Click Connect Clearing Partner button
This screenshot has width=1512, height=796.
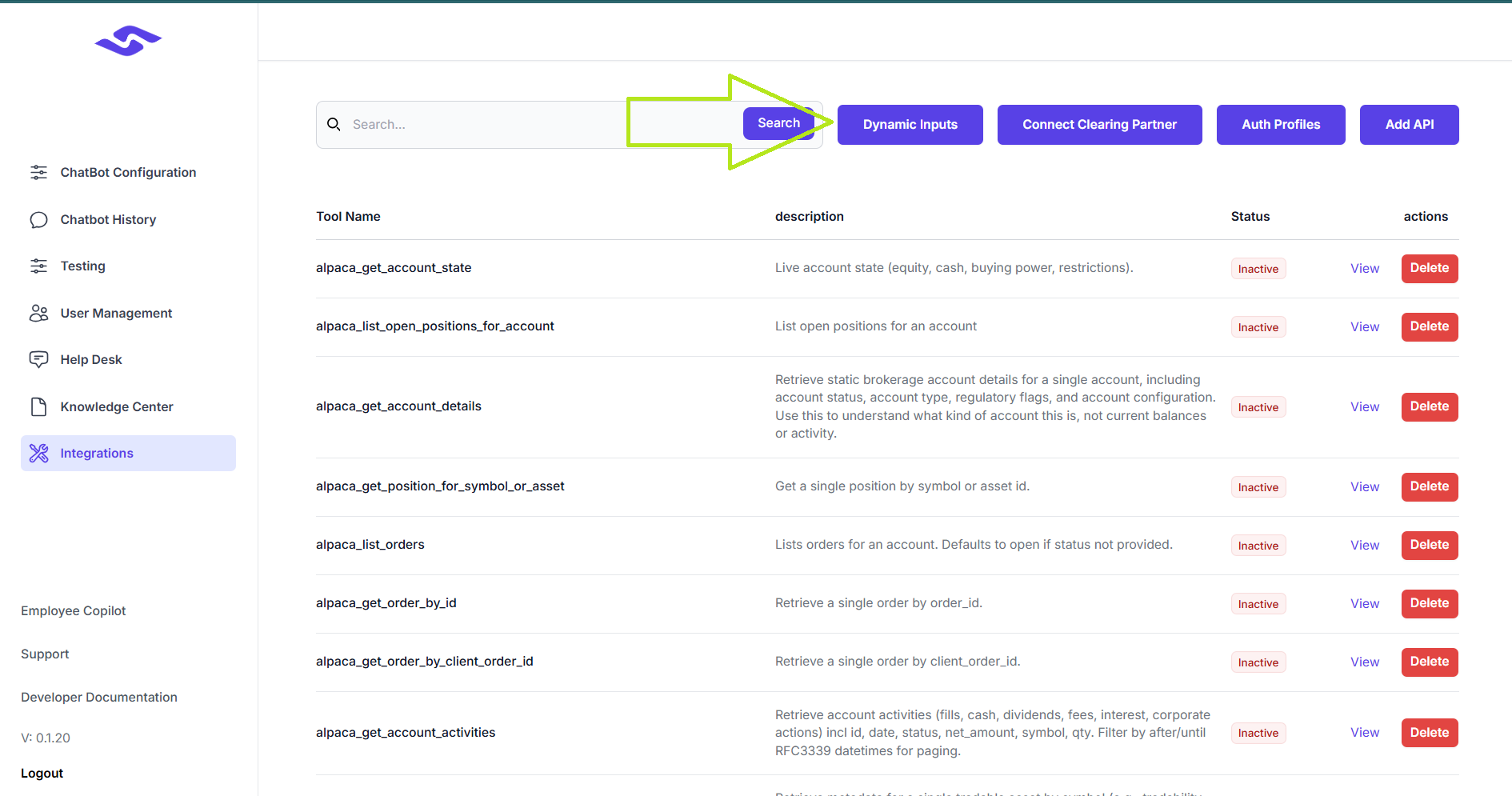click(x=1099, y=125)
